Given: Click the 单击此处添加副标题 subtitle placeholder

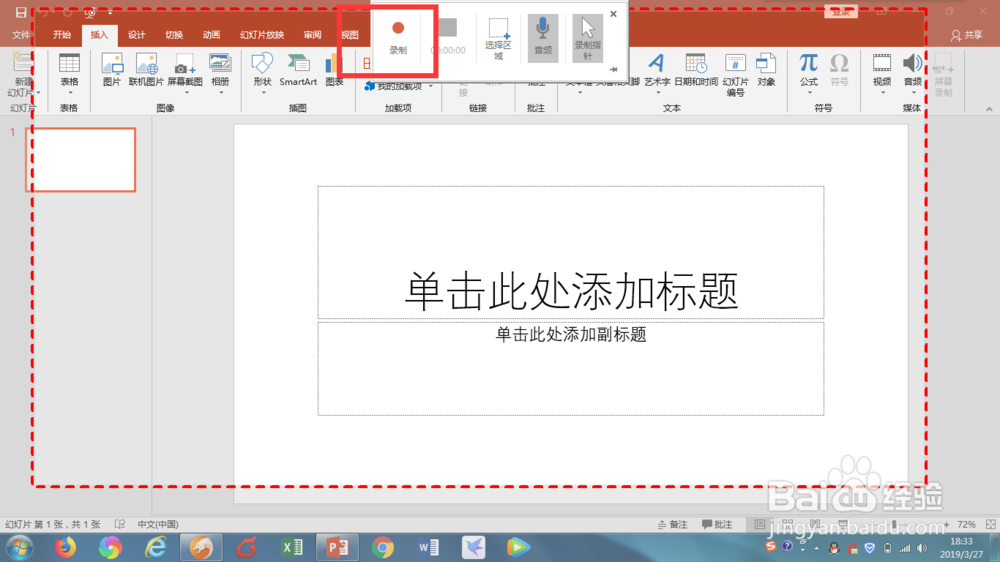Looking at the screenshot, I should pos(571,369).
